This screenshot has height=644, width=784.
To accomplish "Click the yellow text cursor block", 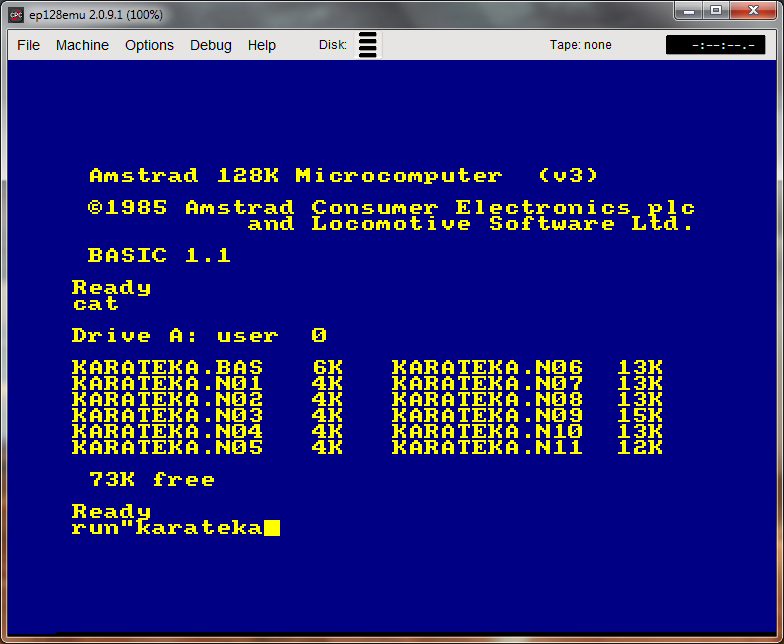I will click(x=272, y=528).
